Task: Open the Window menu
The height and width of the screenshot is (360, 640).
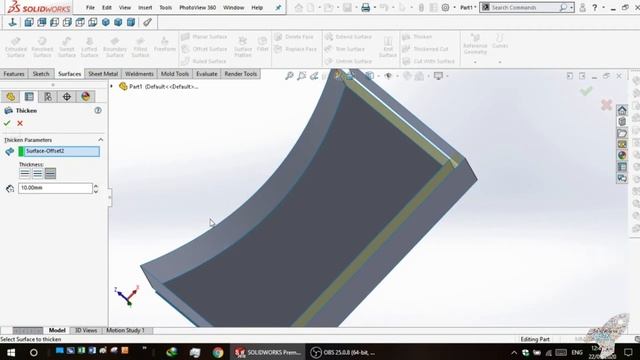Action: click(x=233, y=7)
